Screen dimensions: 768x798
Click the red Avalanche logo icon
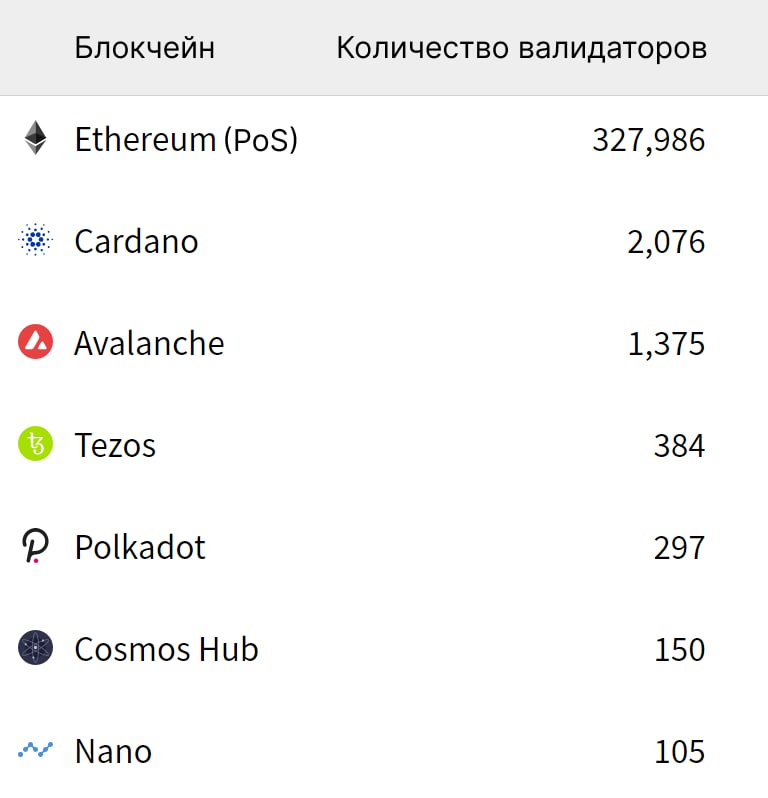click(36, 343)
